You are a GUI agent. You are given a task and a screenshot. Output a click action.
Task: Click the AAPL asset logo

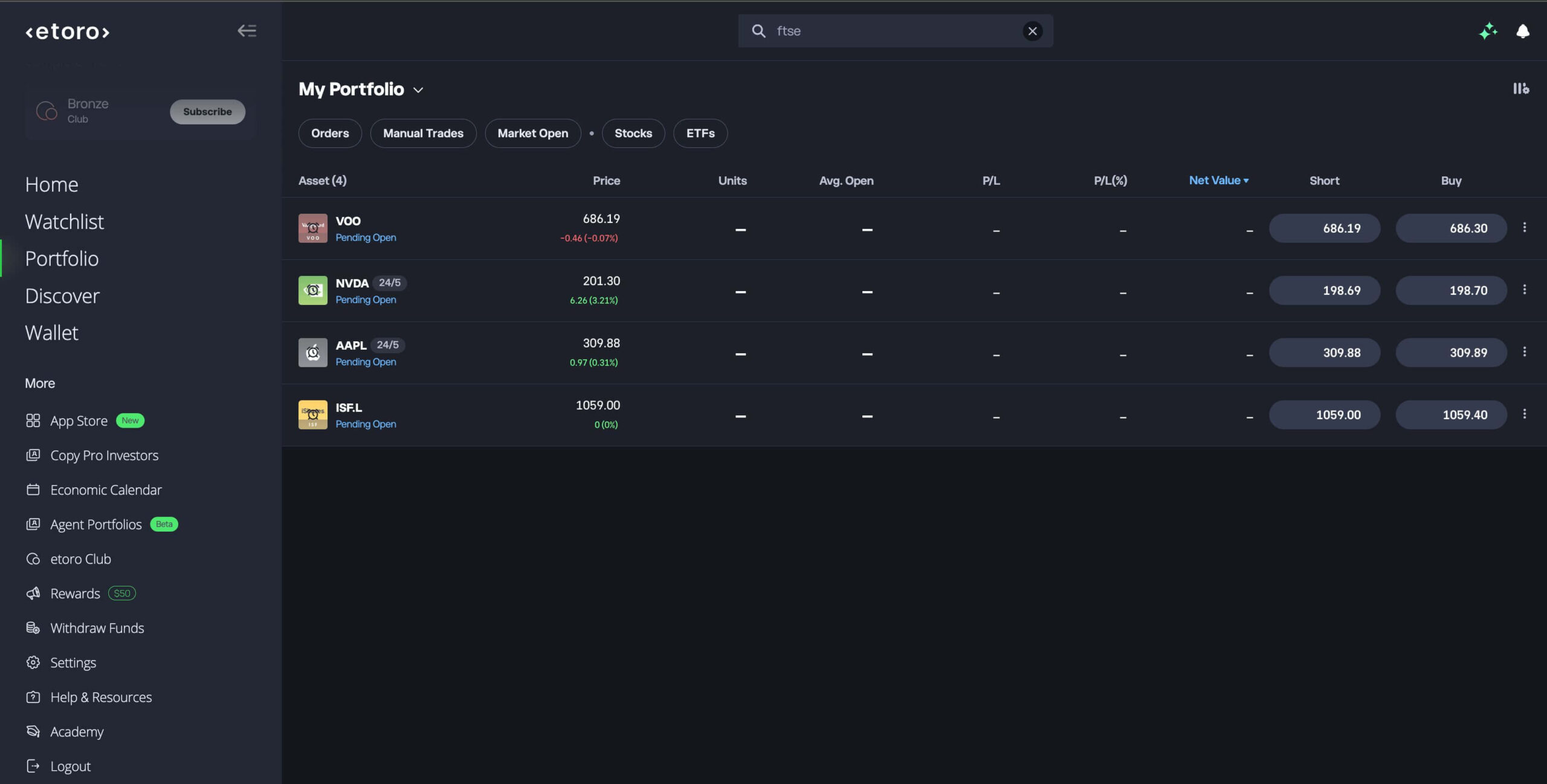tap(313, 353)
